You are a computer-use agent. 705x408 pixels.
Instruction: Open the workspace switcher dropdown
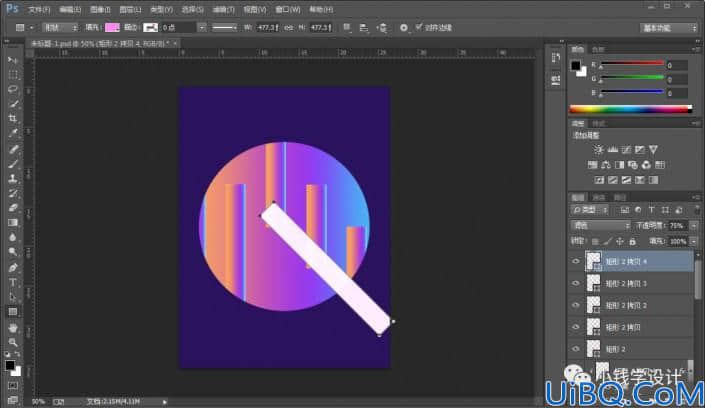[669, 28]
